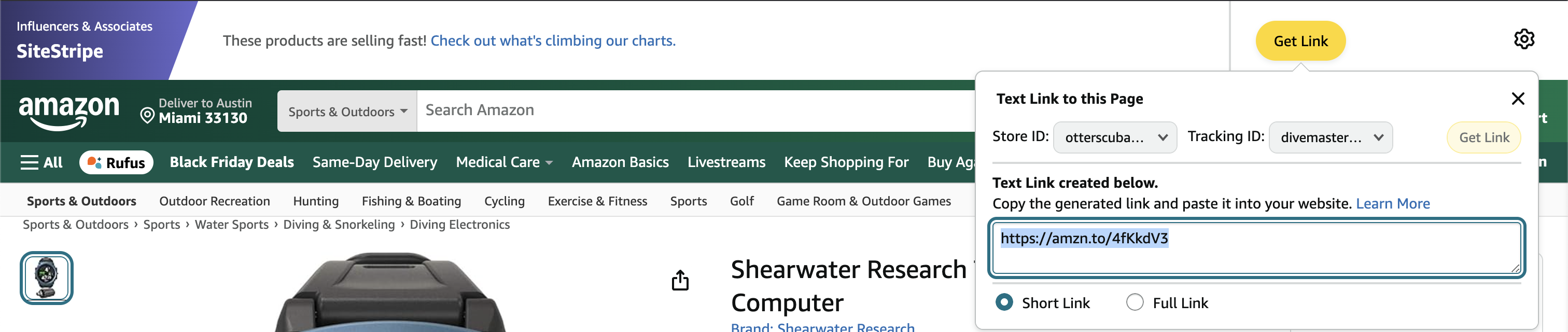The image size is (1568, 332).
Task: Open Cycling subnav item
Action: coord(504,201)
